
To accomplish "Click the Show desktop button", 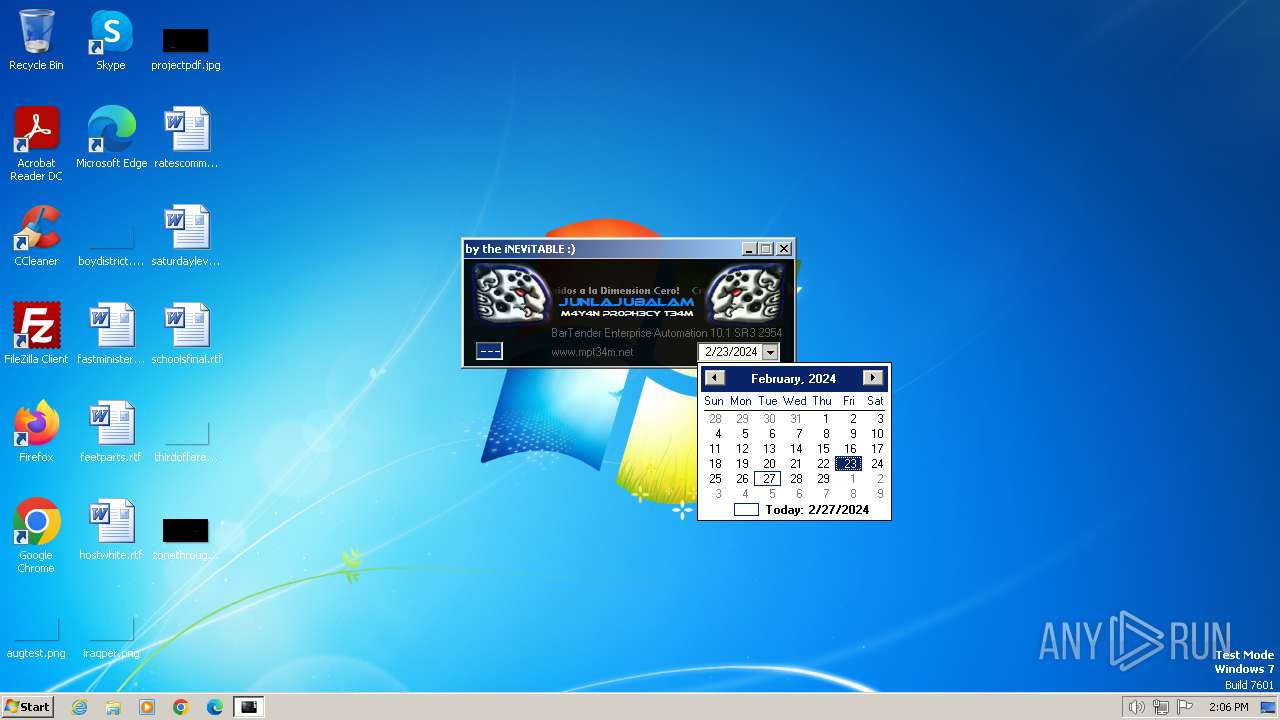I will (x=1268, y=707).
